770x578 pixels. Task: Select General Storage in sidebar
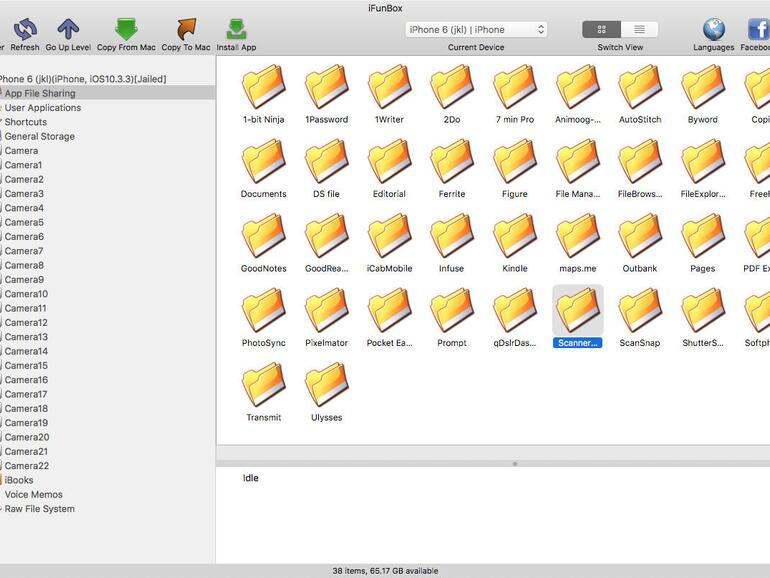coord(40,137)
